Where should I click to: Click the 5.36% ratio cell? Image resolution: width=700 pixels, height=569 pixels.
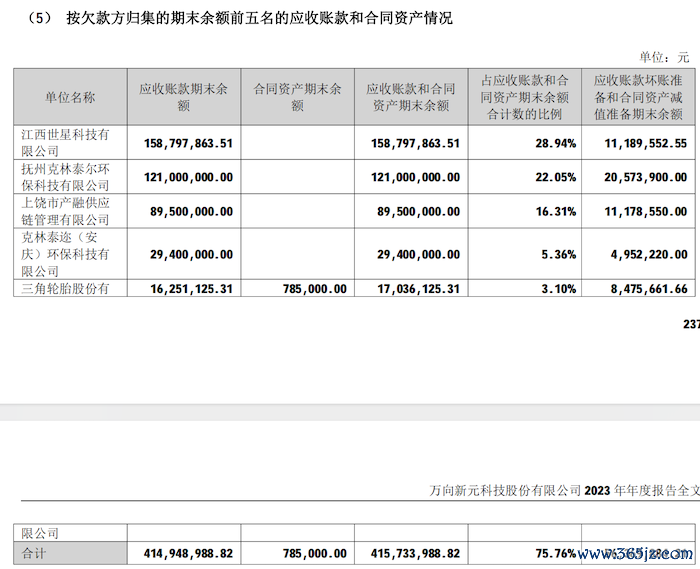pos(559,255)
